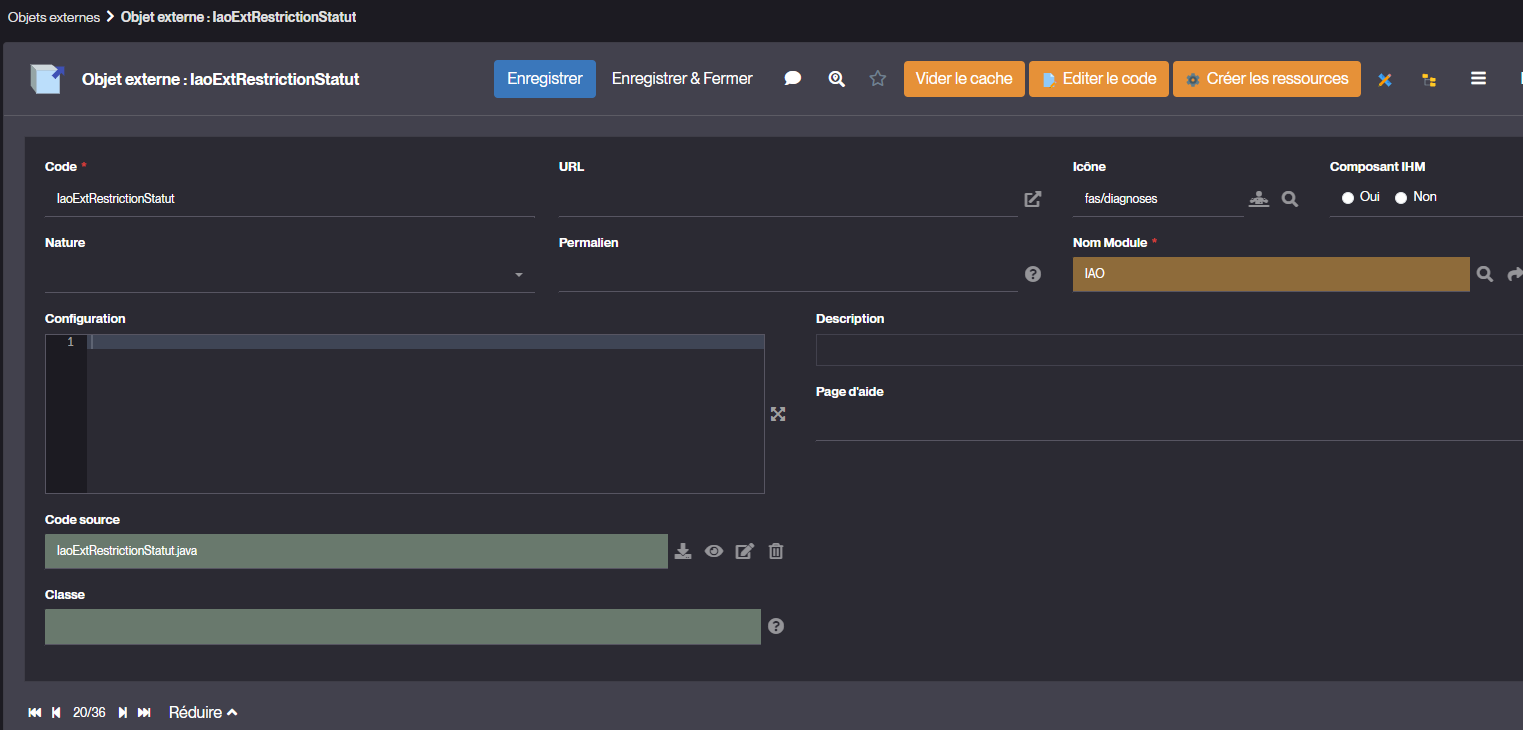This screenshot has width=1523, height=730.
Task: Select Oui for Composant IHM
Action: pos(1348,198)
